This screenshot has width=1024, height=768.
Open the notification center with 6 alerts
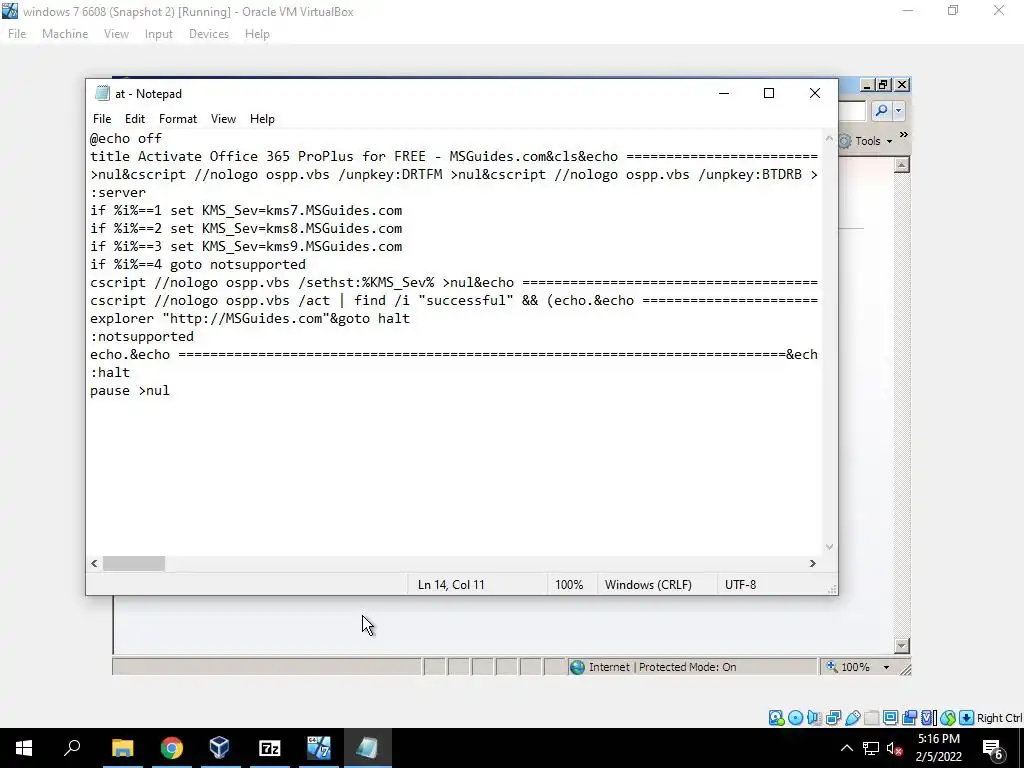(x=993, y=749)
